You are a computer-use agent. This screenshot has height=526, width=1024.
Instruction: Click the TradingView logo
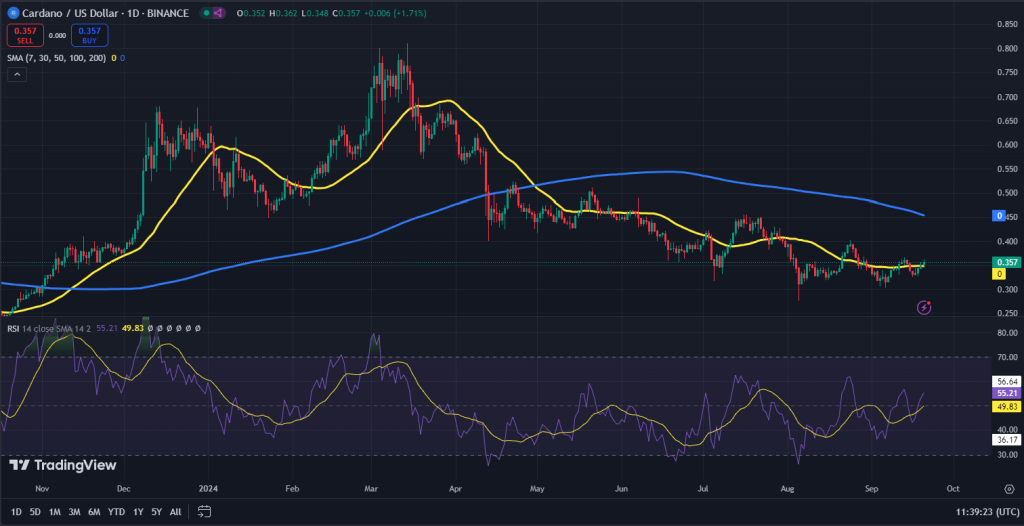pyautogui.click(x=63, y=465)
